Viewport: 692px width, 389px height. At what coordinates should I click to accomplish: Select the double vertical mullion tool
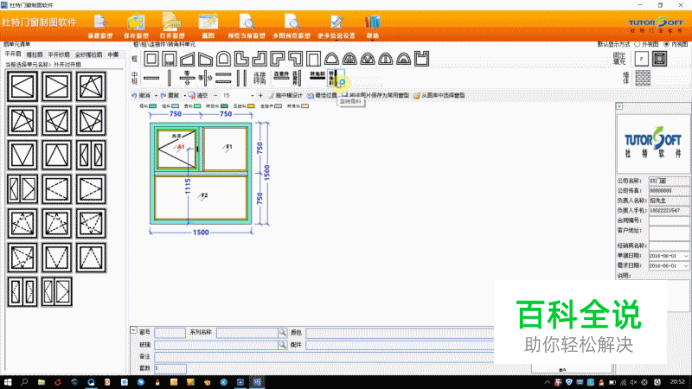tap(241, 78)
